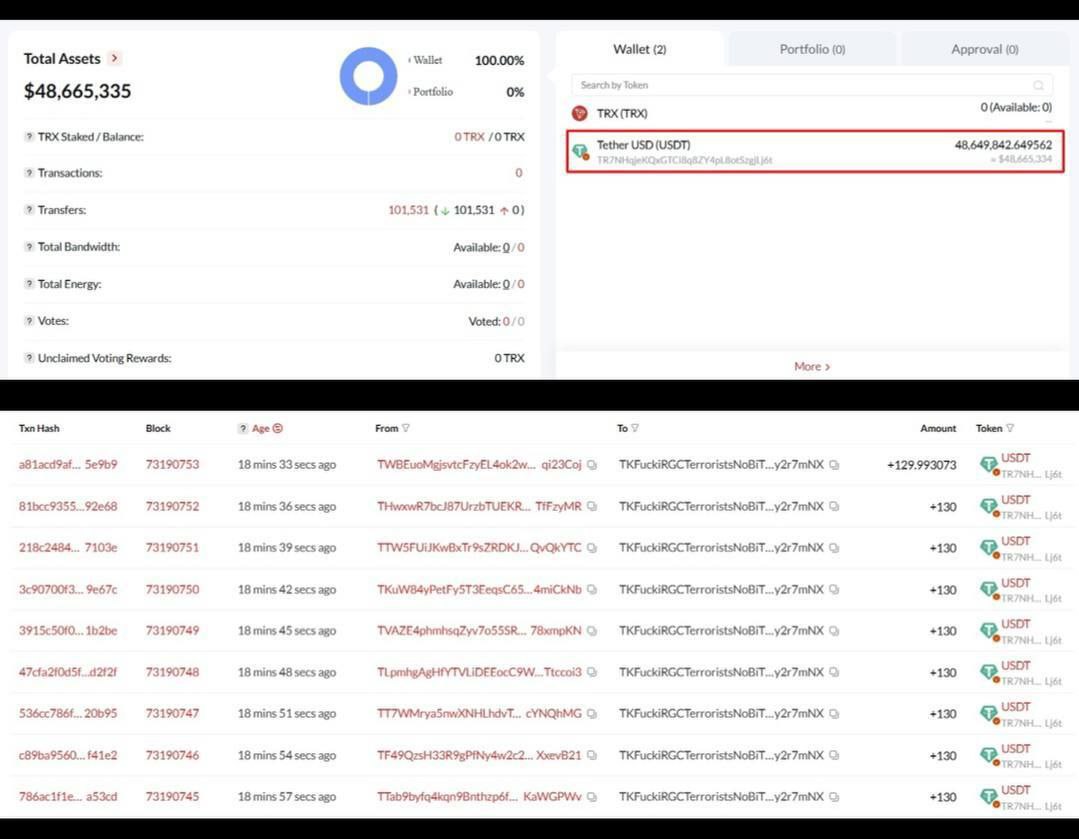1079x839 pixels.
Task: Click the search magnifier icon
Action: [1038, 85]
